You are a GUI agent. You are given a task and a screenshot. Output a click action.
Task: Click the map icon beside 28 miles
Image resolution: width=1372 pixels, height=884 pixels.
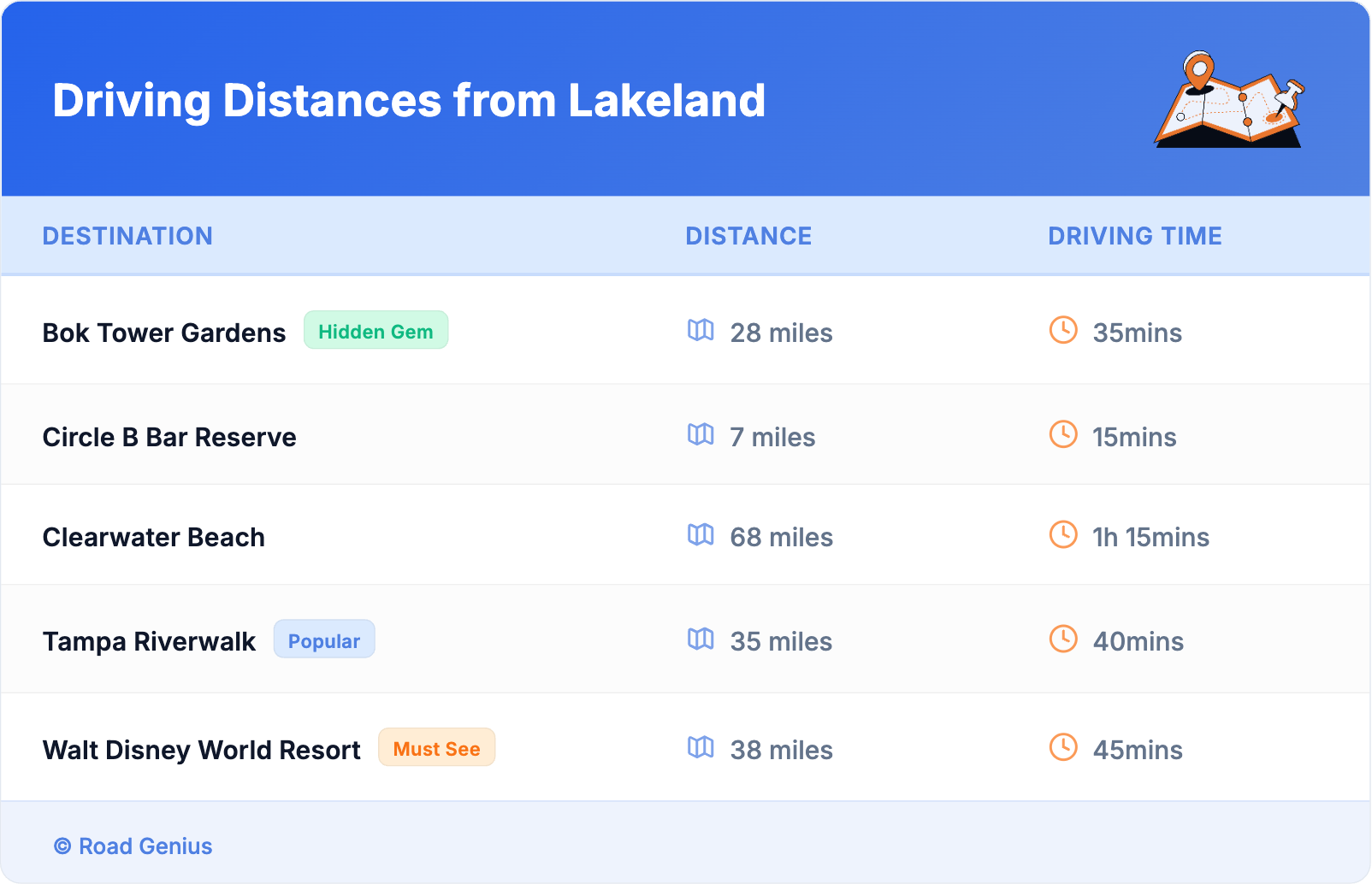click(x=701, y=331)
